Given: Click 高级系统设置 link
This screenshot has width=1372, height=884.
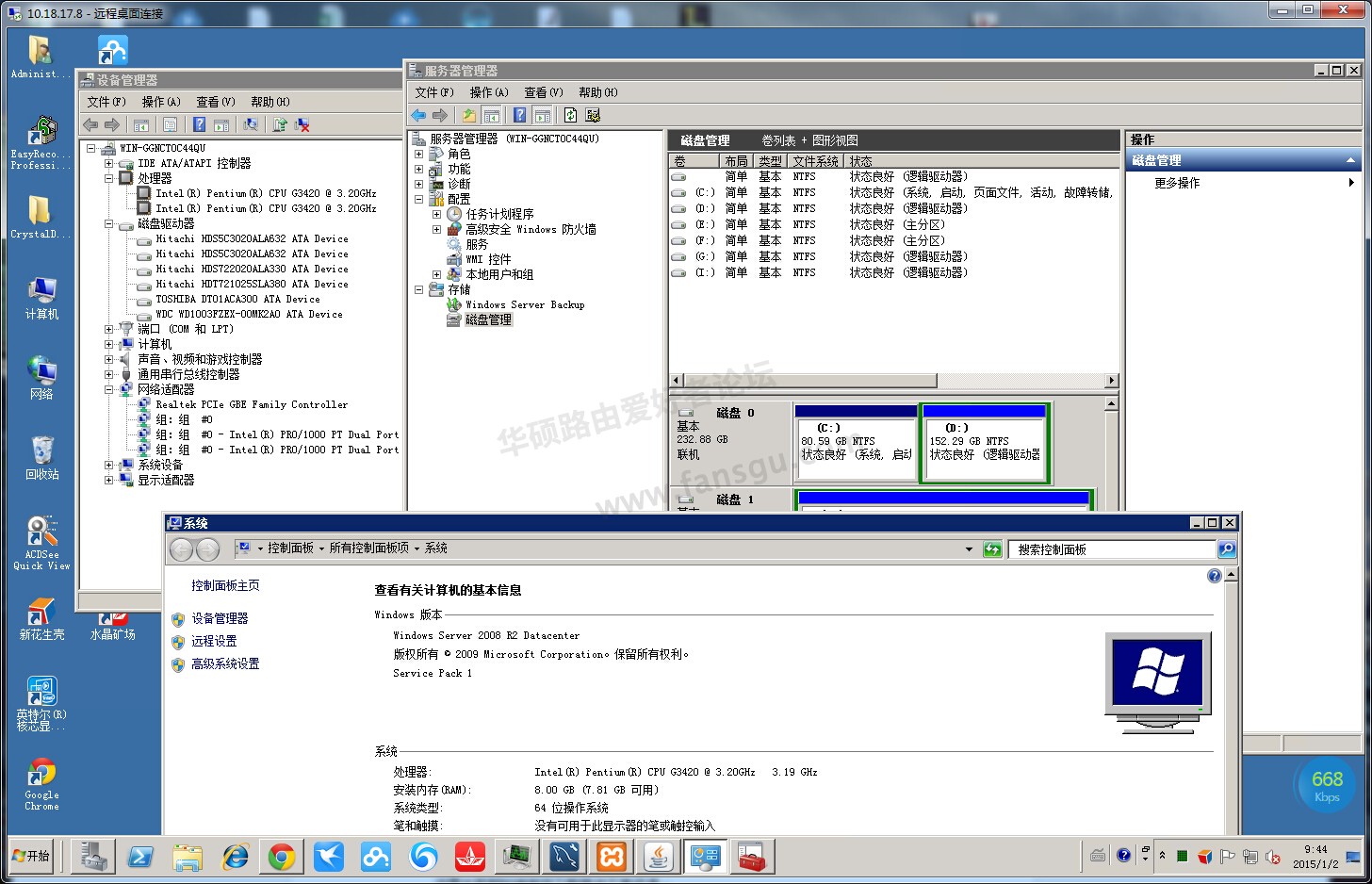Looking at the screenshot, I should (x=225, y=663).
